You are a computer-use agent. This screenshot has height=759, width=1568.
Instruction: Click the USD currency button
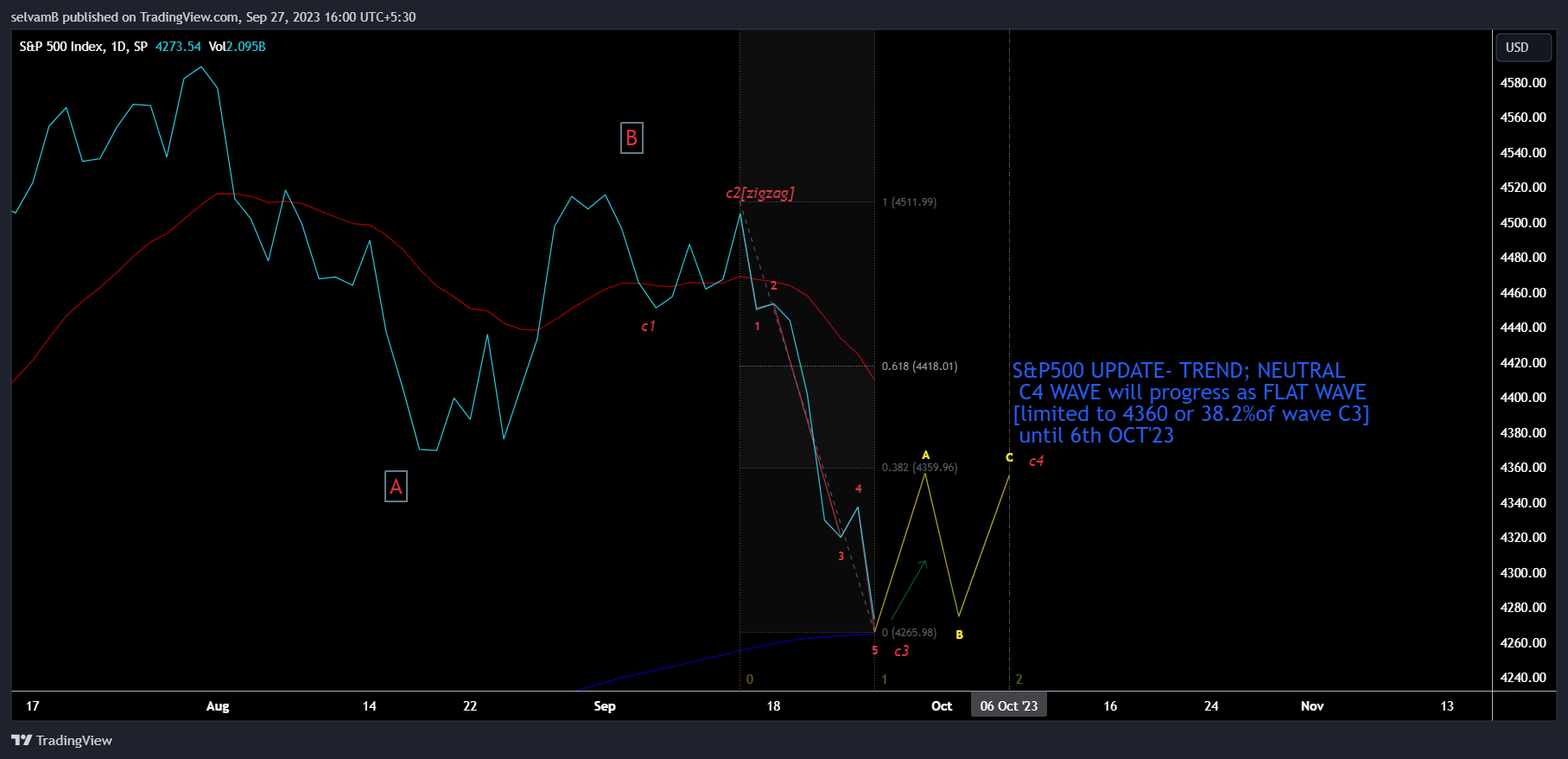[1525, 48]
